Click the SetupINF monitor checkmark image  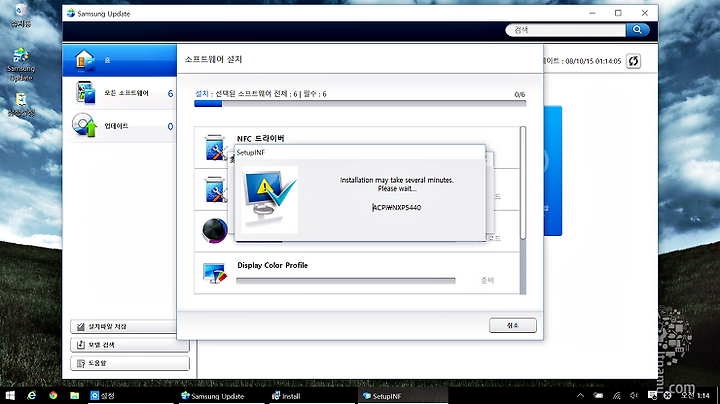270,200
